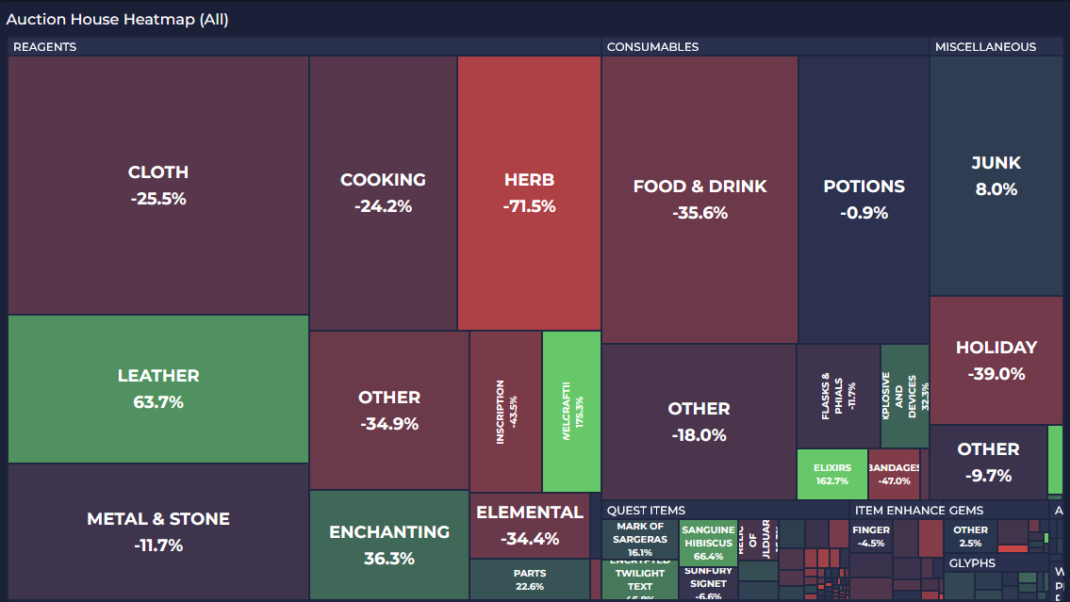1070x602 pixels.
Task: Select the Elemental -34.4% tile
Action: [x=530, y=525]
